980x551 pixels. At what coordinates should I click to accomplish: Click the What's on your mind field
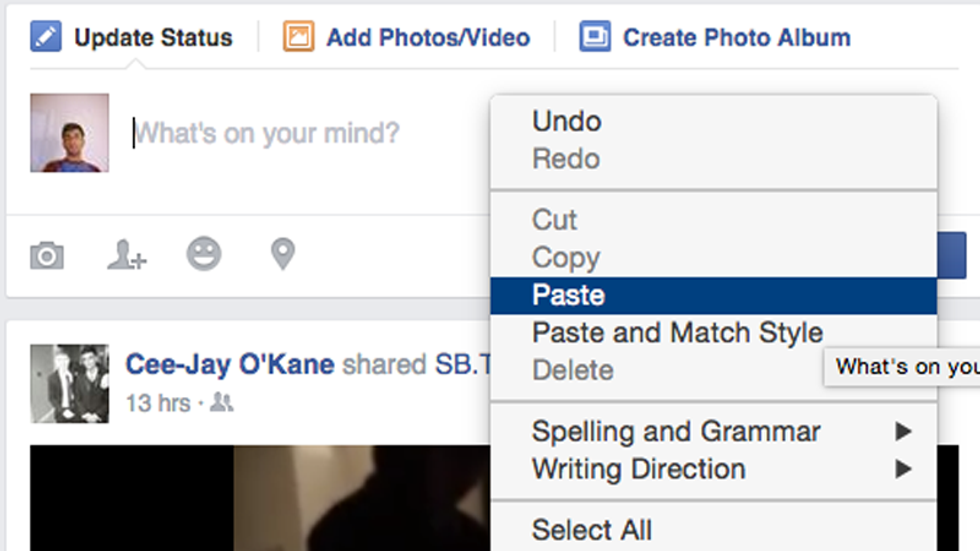pos(300,133)
